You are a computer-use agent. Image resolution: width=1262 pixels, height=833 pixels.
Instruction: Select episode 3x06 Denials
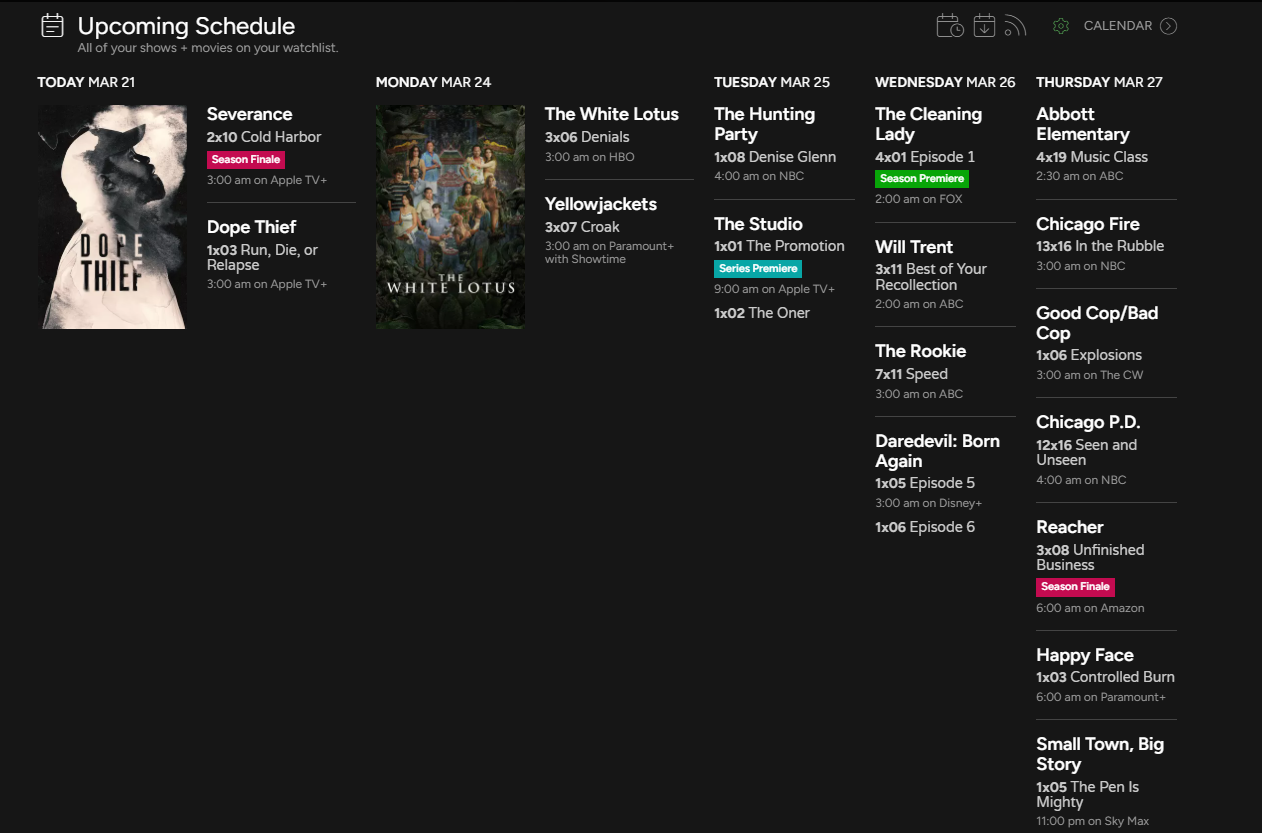(x=587, y=137)
